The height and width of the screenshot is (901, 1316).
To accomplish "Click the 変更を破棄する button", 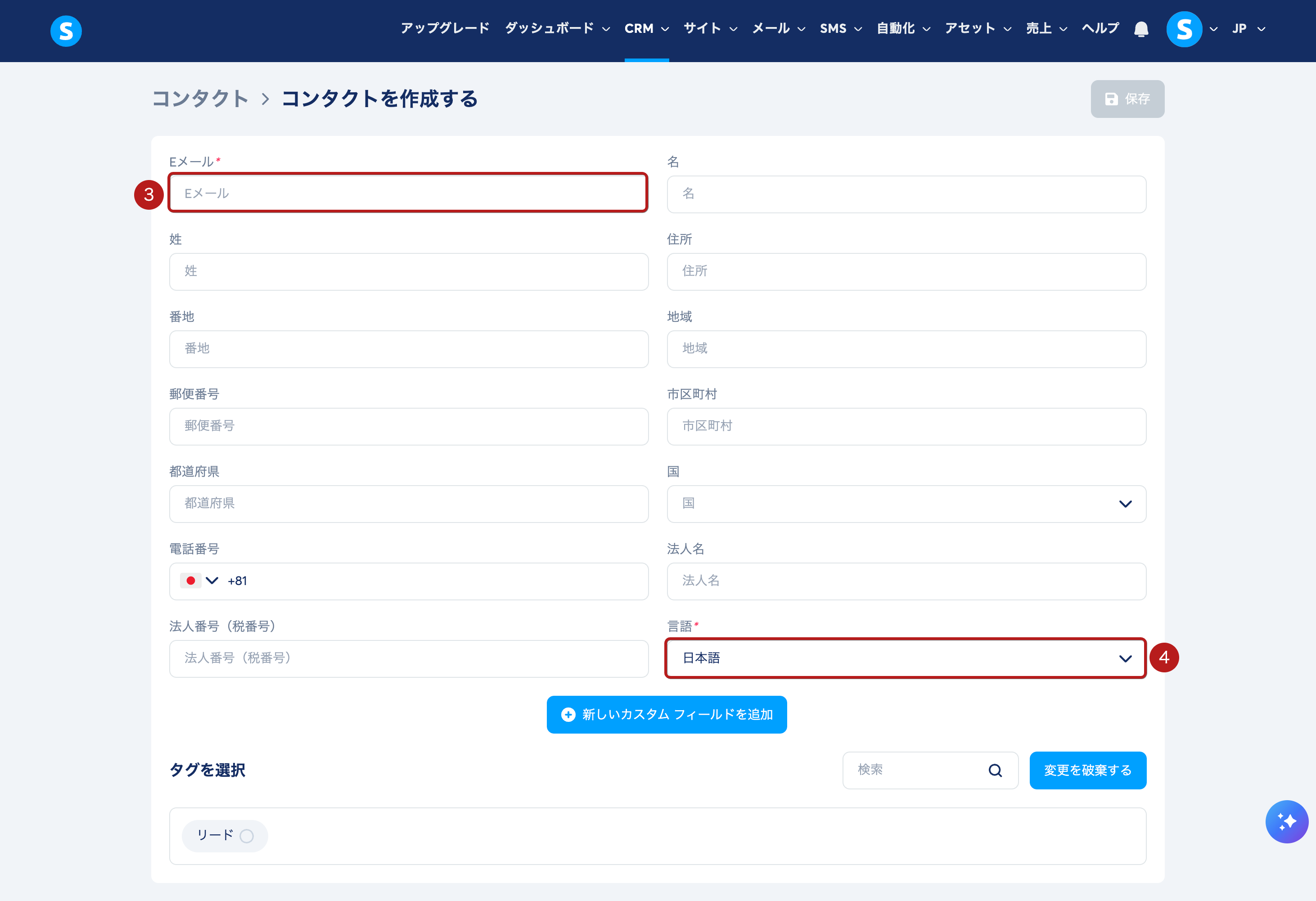I will [x=1087, y=770].
